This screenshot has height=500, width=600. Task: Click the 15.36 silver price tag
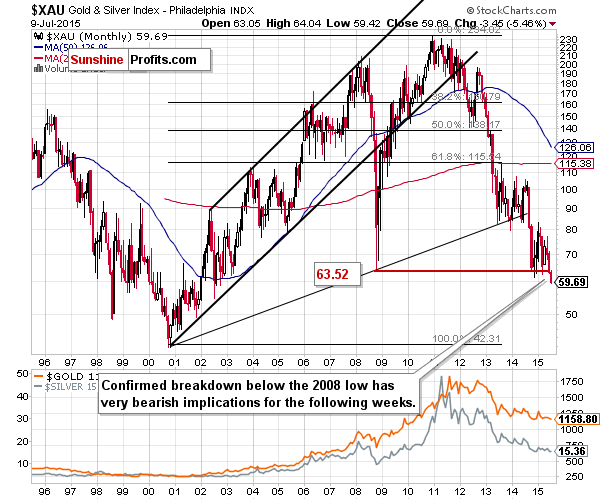tap(572, 451)
